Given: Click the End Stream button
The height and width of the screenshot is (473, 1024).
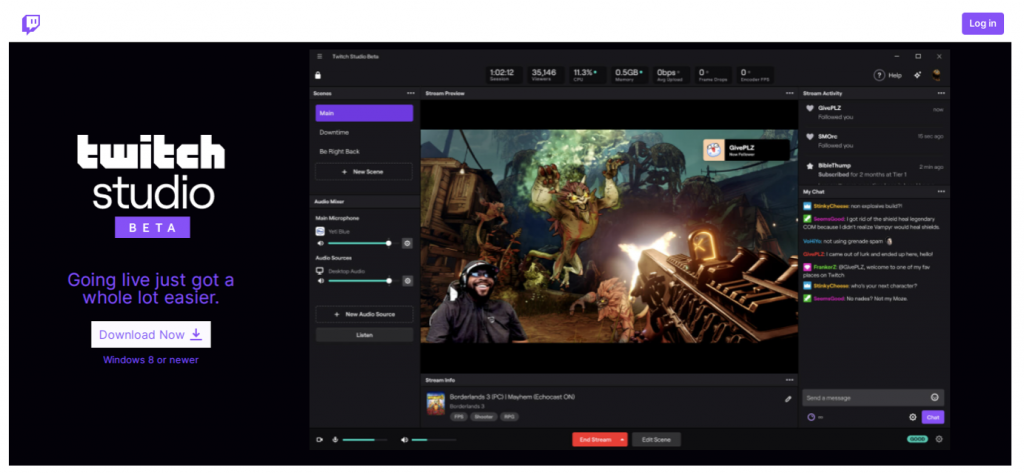Looking at the screenshot, I should 595,440.
